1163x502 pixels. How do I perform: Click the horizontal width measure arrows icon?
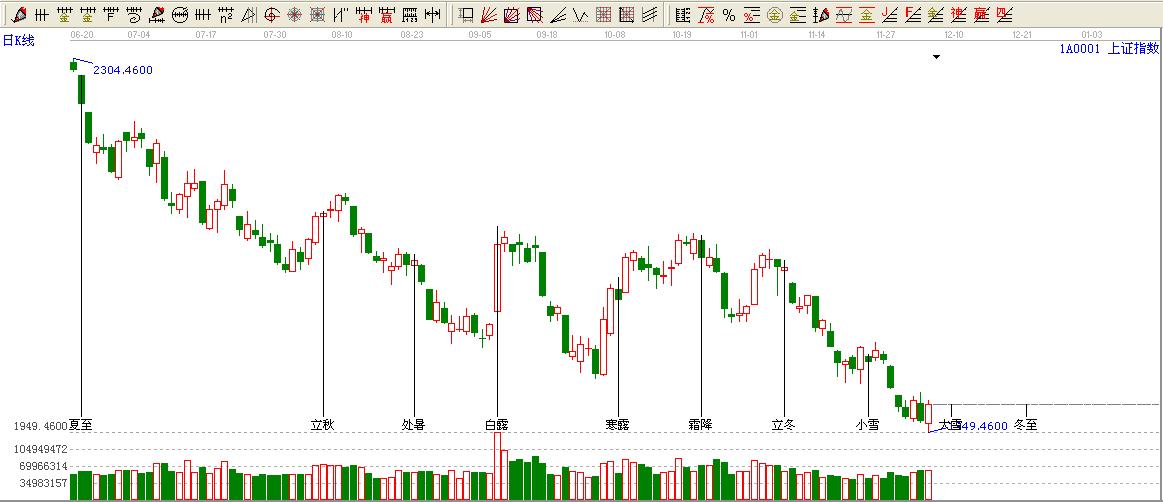point(432,15)
